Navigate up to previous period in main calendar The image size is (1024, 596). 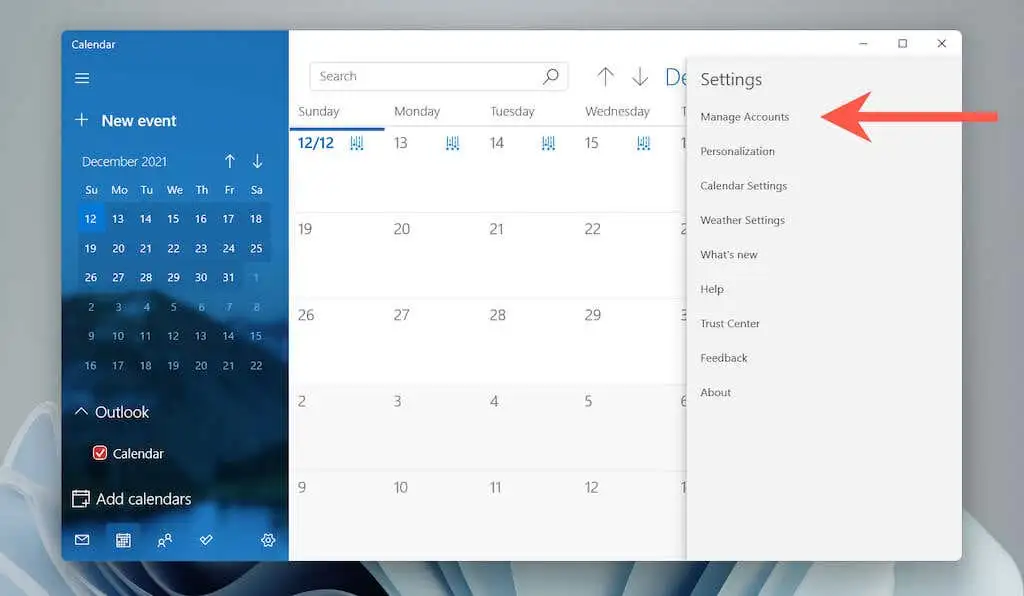point(605,76)
